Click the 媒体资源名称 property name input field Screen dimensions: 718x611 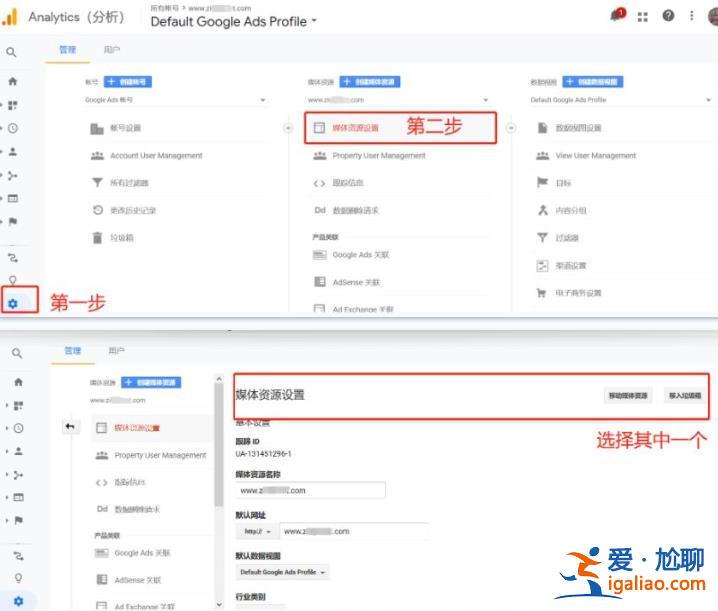(x=310, y=491)
